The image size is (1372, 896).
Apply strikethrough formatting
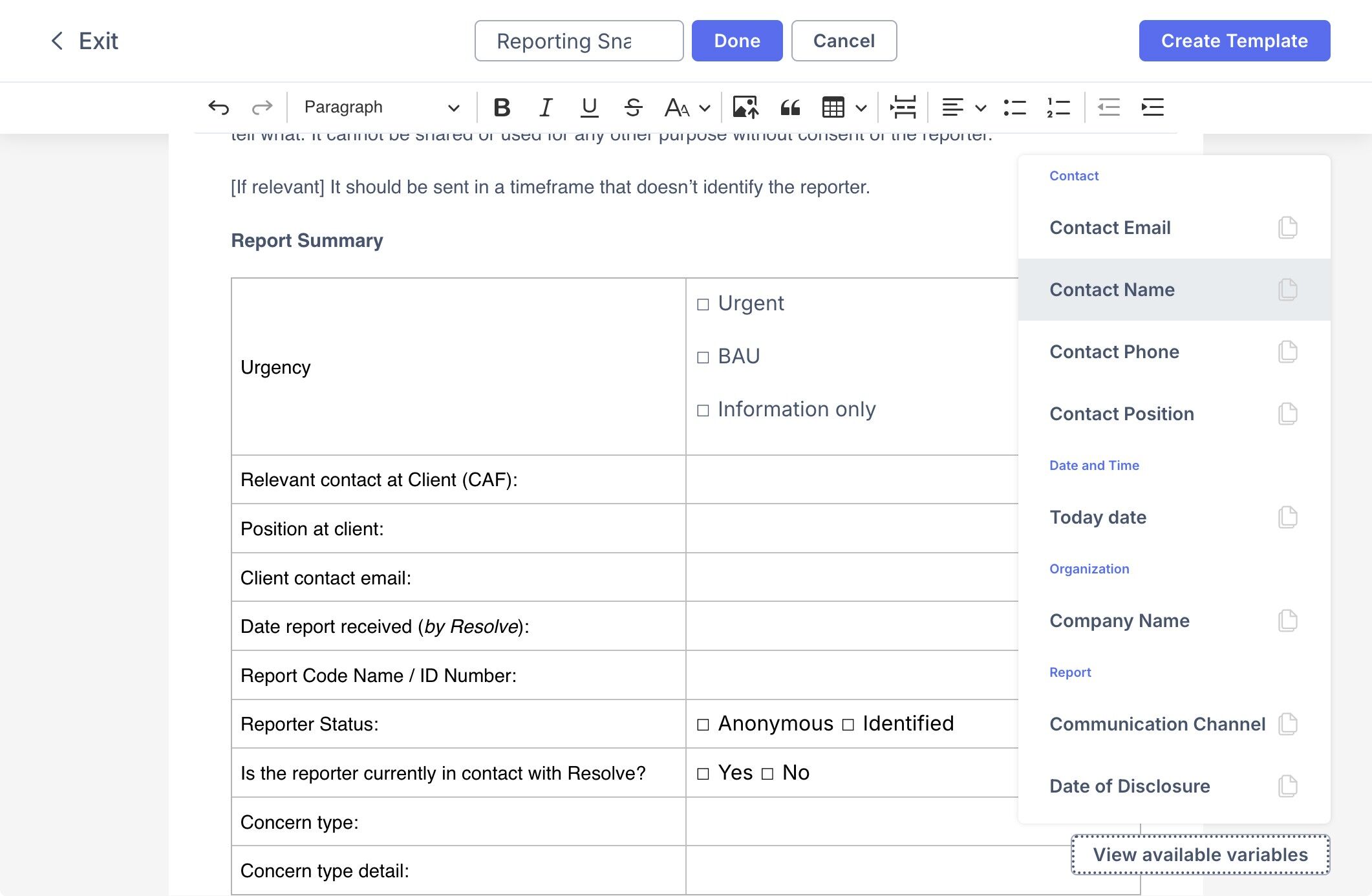tap(633, 107)
